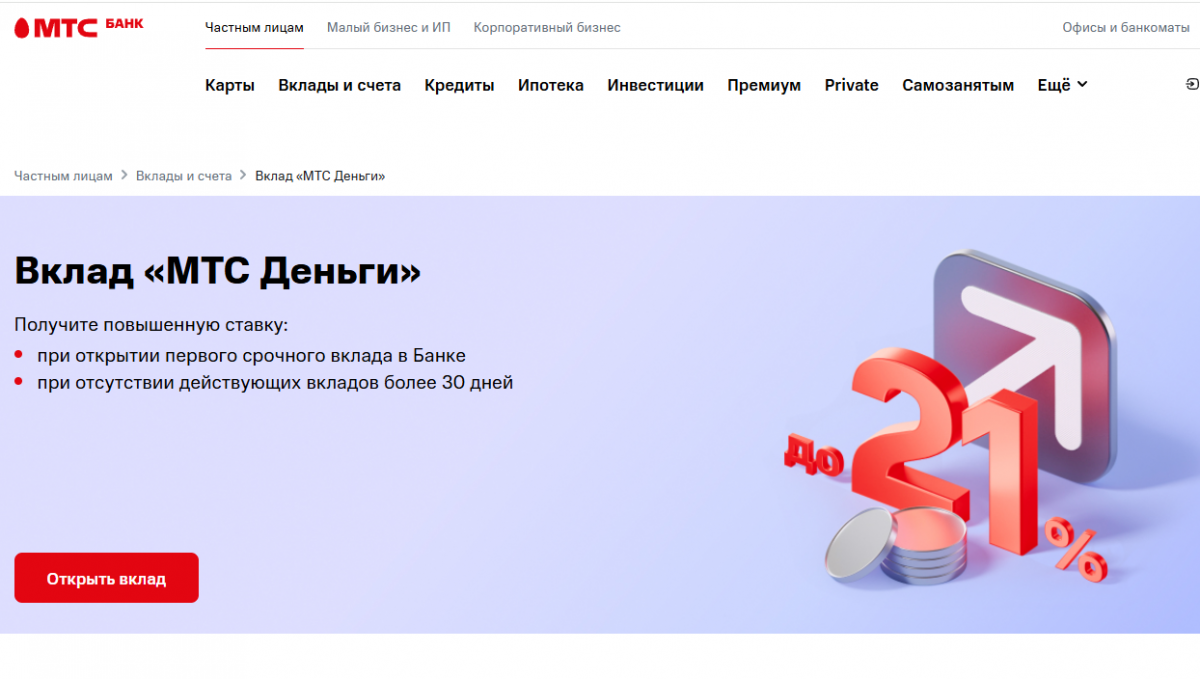Screen dimensions: 1200x679
Task: Click the login icon at right edge
Action: (1192, 85)
